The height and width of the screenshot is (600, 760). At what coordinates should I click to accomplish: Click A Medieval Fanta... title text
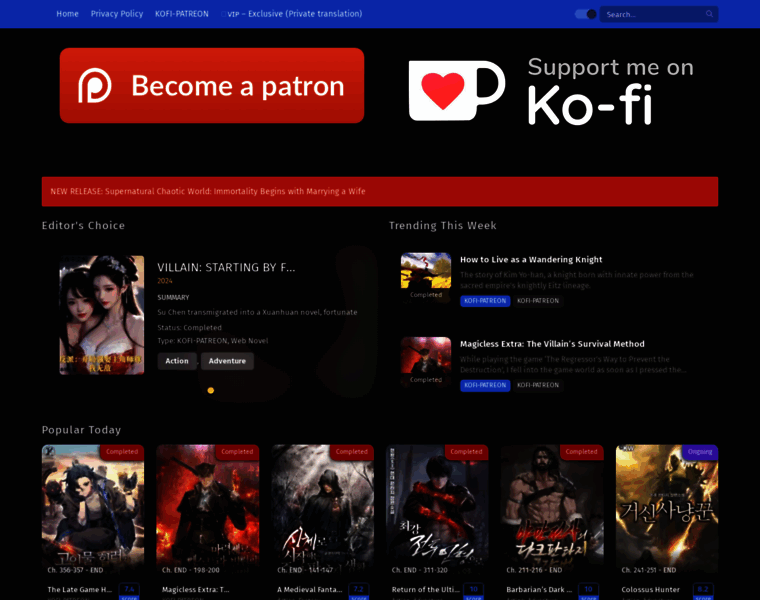click(x=310, y=590)
